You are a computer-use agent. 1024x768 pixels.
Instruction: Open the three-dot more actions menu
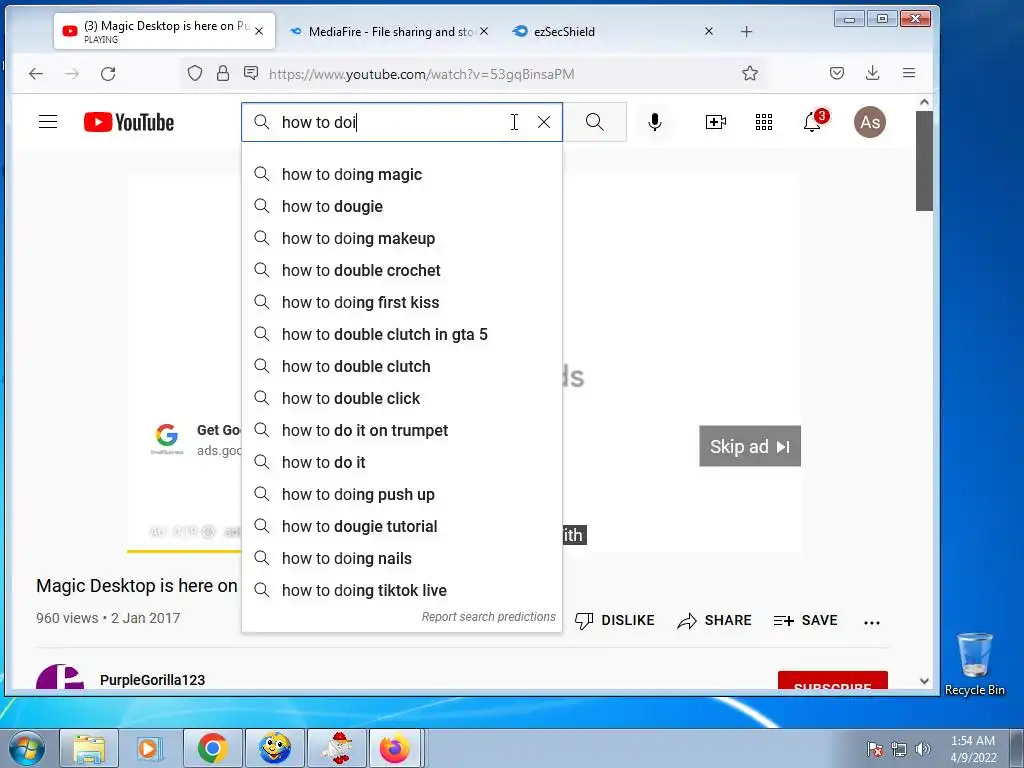point(872,622)
